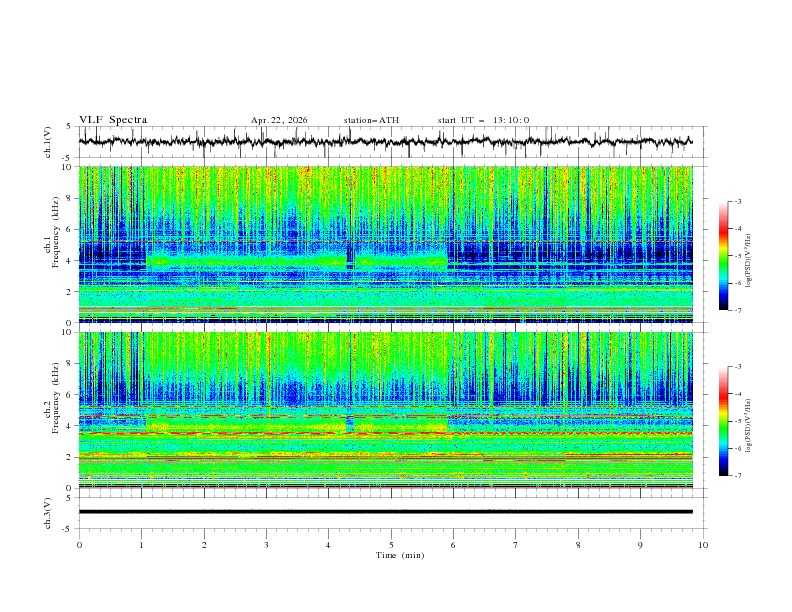Click the red 3.5 kHz line in ch.2 spectrogram
792x612 pixels.
(x=385, y=433)
